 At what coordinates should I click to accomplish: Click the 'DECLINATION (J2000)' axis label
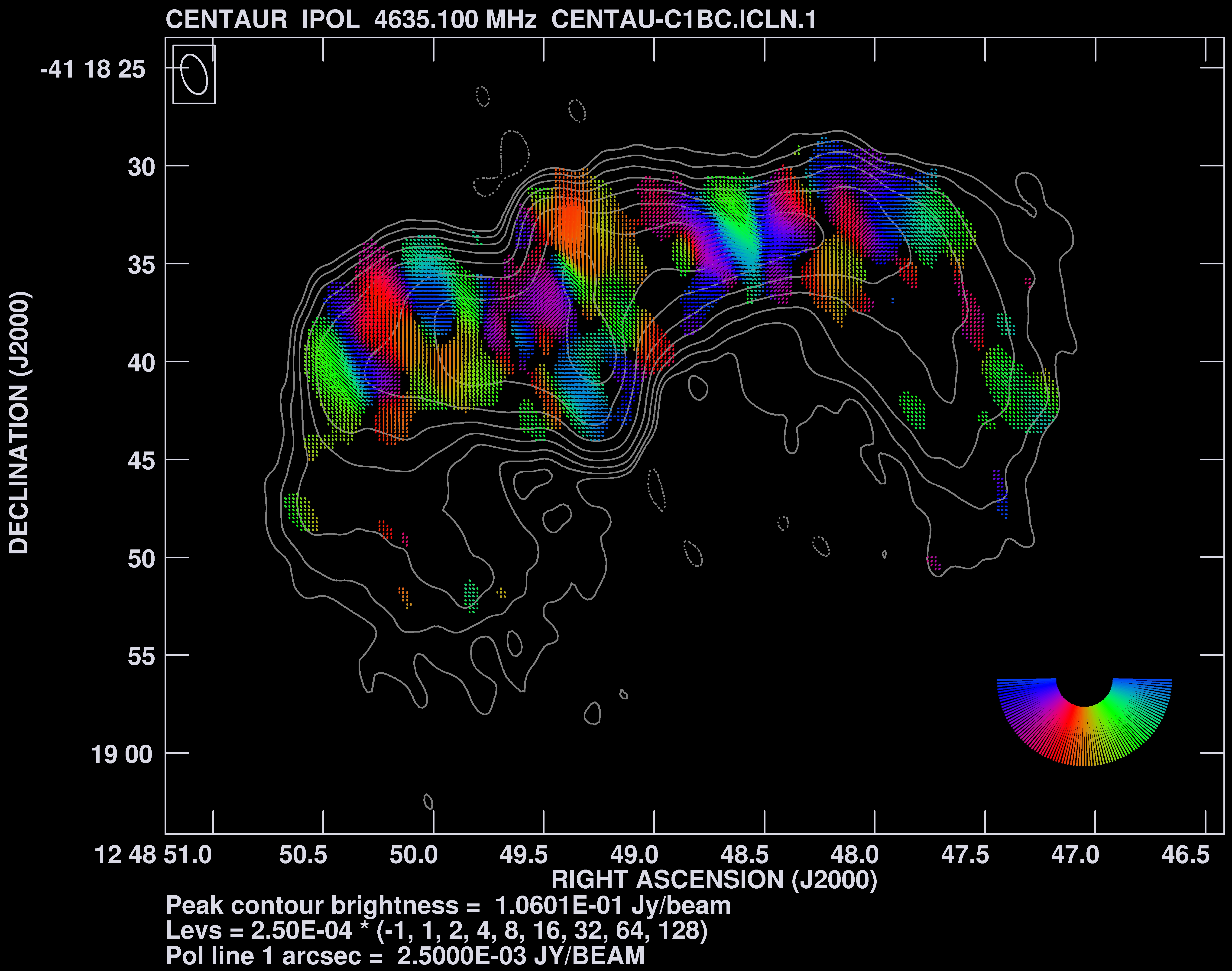pyautogui.click(x=19, y=422)
